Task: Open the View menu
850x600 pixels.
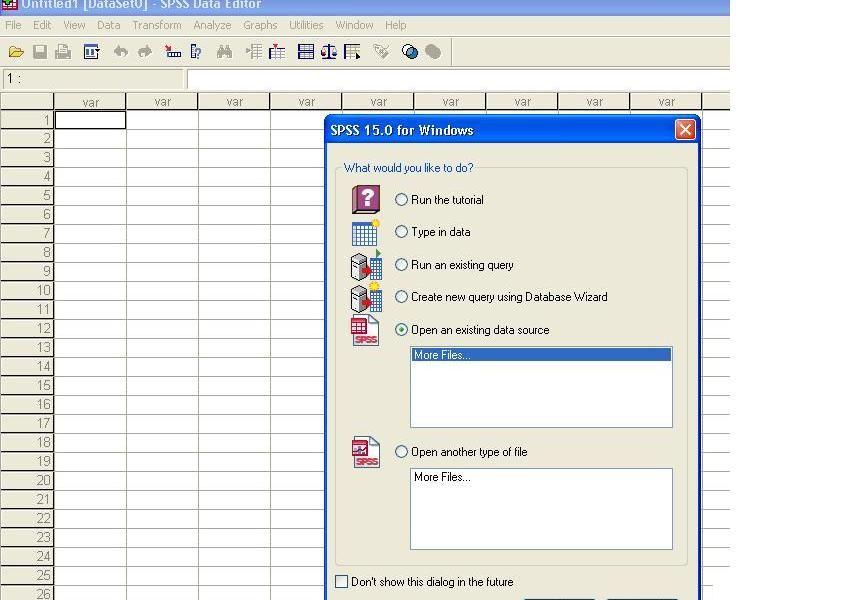Action: [74, 25]
